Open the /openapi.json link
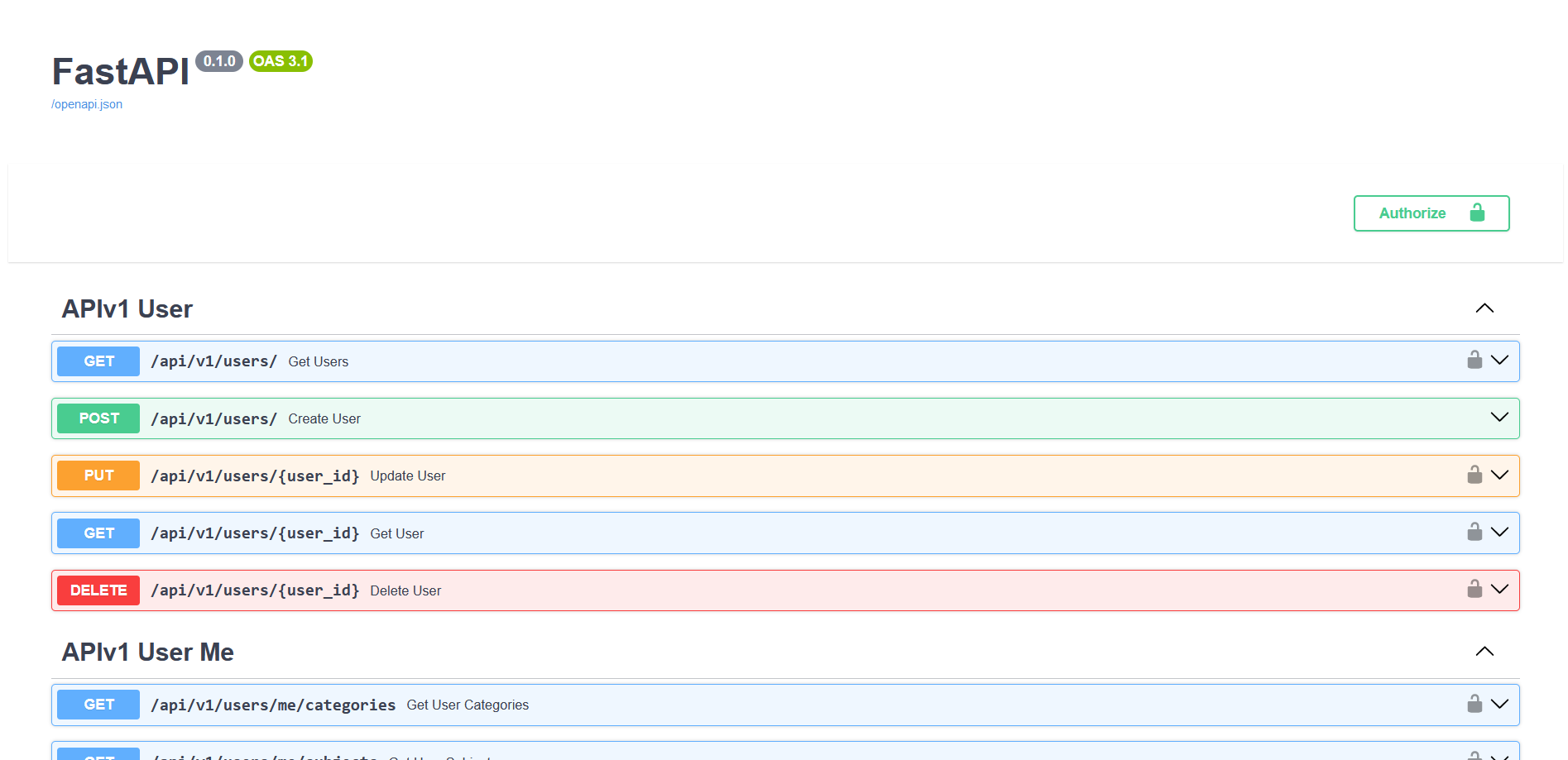The height and width of the screenshot is (760, 1568). (87, 104)
